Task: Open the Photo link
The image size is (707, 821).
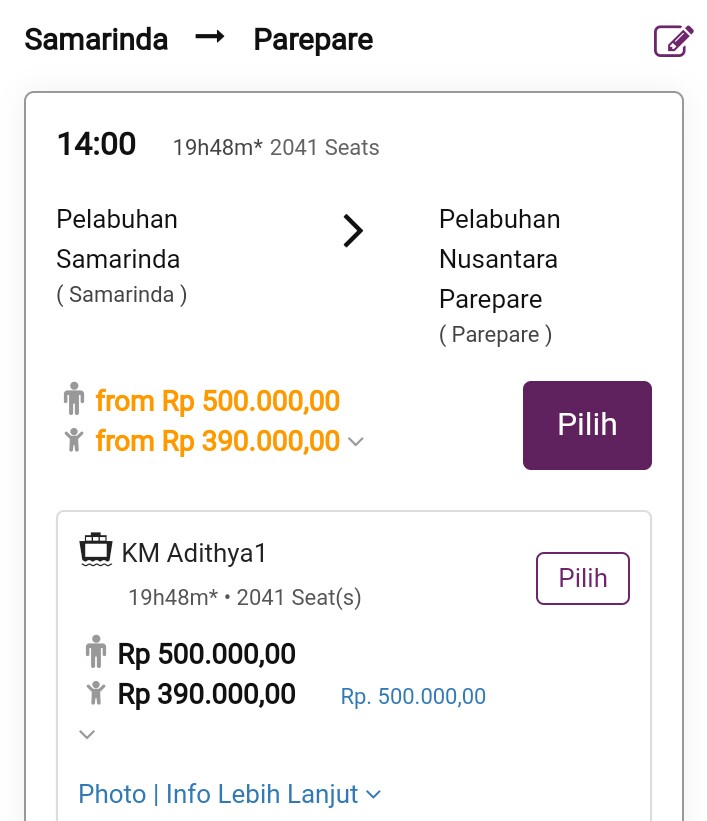Action: click(x=112, y=795)
